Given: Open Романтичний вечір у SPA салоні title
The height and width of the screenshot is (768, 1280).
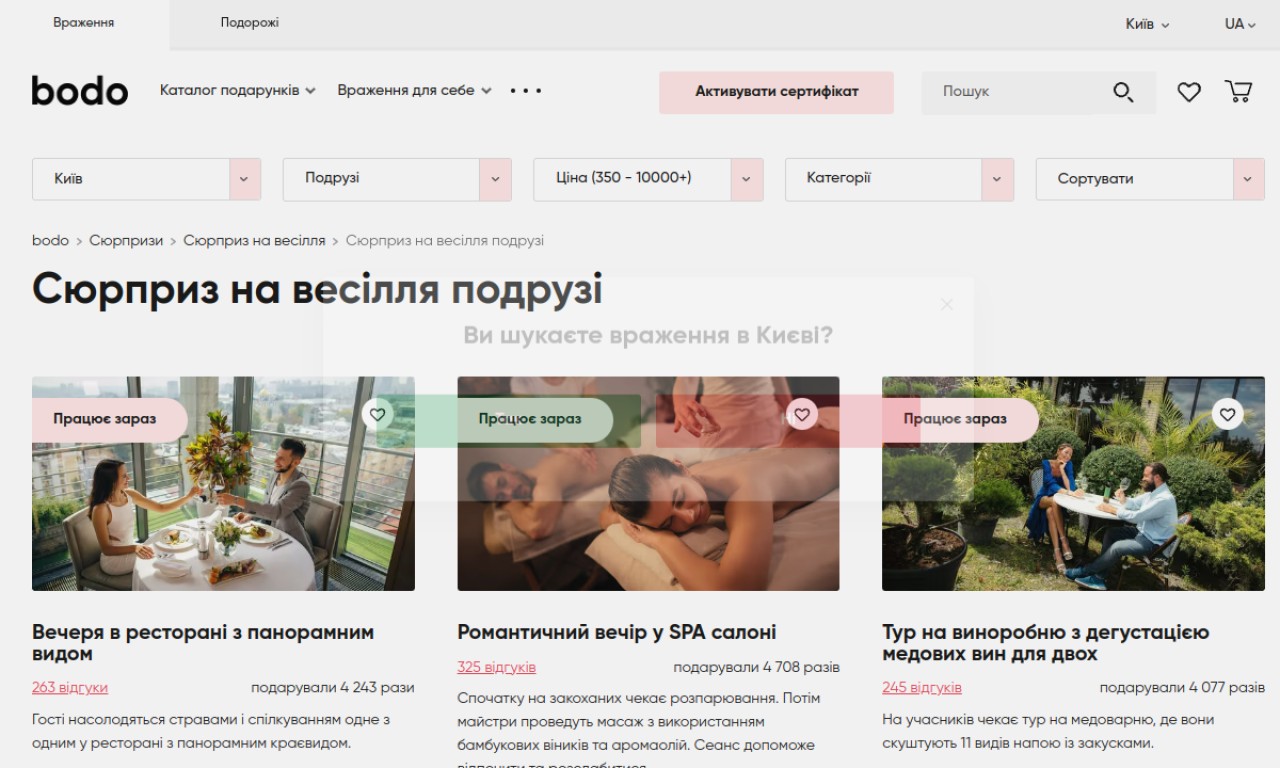Looking at the screenshot, I should pos(617,632).
